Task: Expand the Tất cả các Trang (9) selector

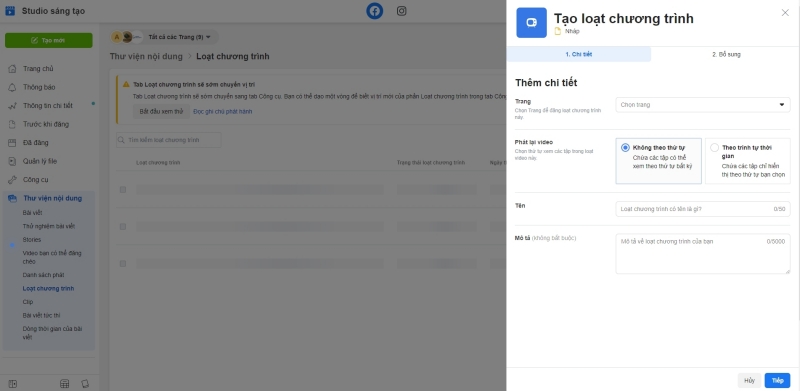Action: tap(179, 37)
